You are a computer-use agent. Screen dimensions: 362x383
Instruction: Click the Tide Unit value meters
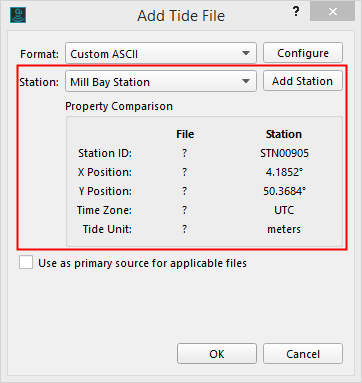click(x=284, y=229)
